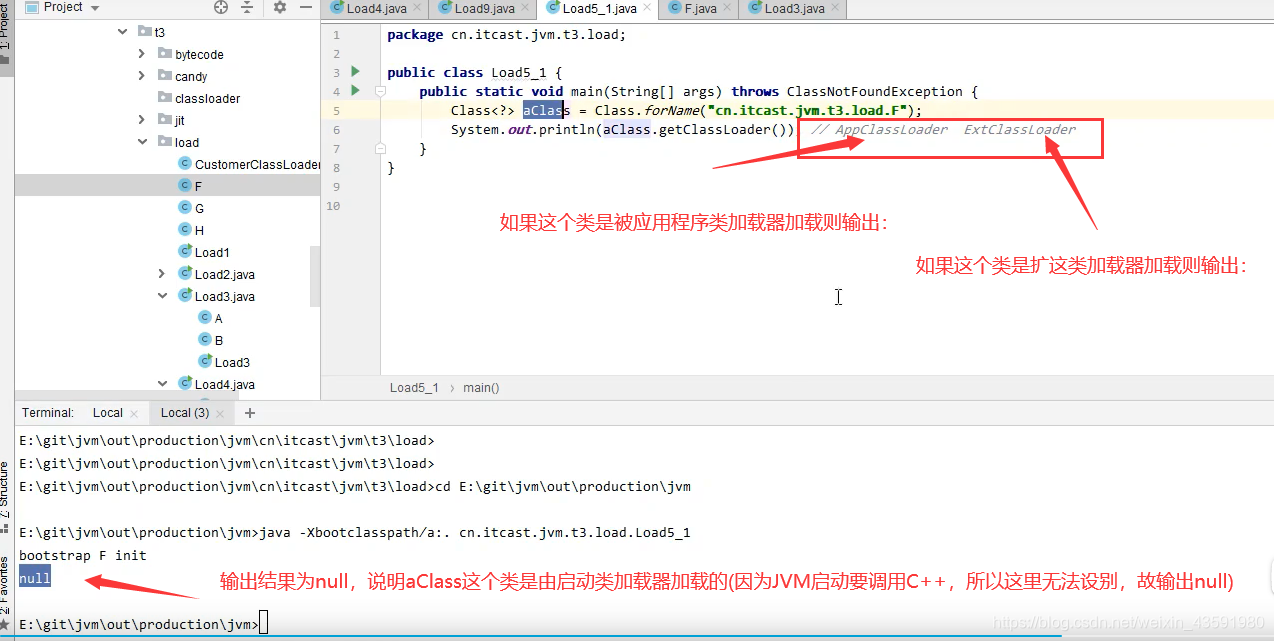Open Project panel settings gear
Viewport: 1274px width, 641px height.
pos(280,8)
